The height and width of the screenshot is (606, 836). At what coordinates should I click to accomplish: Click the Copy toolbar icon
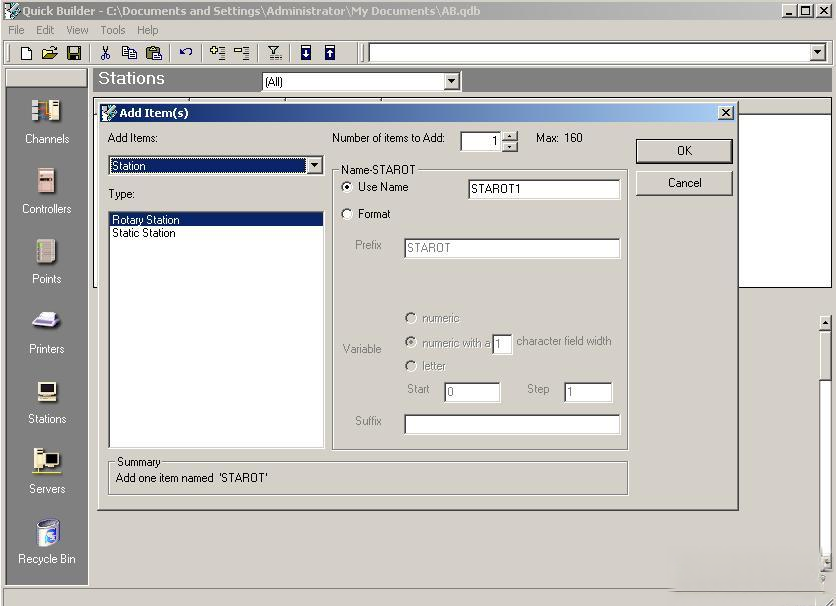[x=129, y=53]
